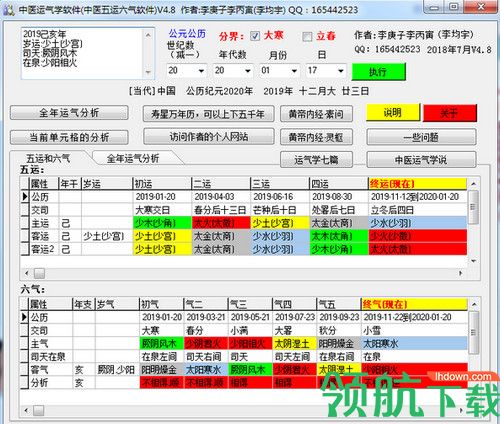Click 六气 table horizontal scrollbar thumb
Screen dimensions: 500x424
[x=39, y=410]
